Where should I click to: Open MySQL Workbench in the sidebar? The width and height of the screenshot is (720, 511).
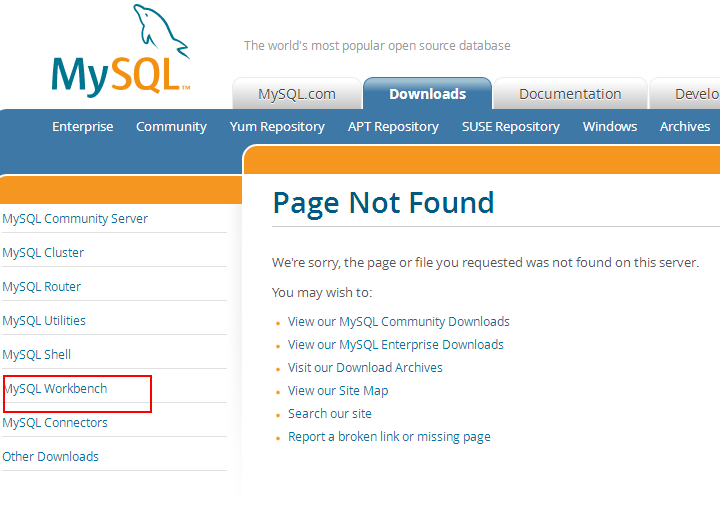tap(55, 388)
